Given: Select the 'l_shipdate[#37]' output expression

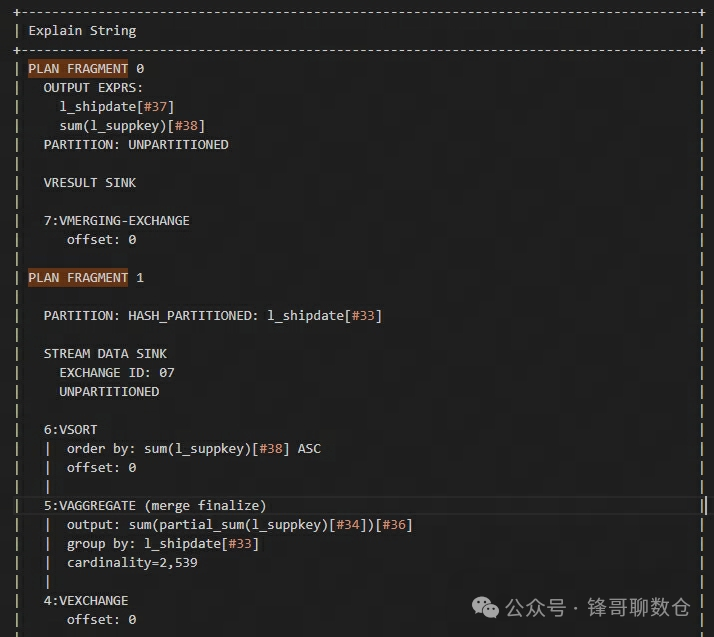Looking at the screenshot, I should pyautogui.click(x=117, y=107).
